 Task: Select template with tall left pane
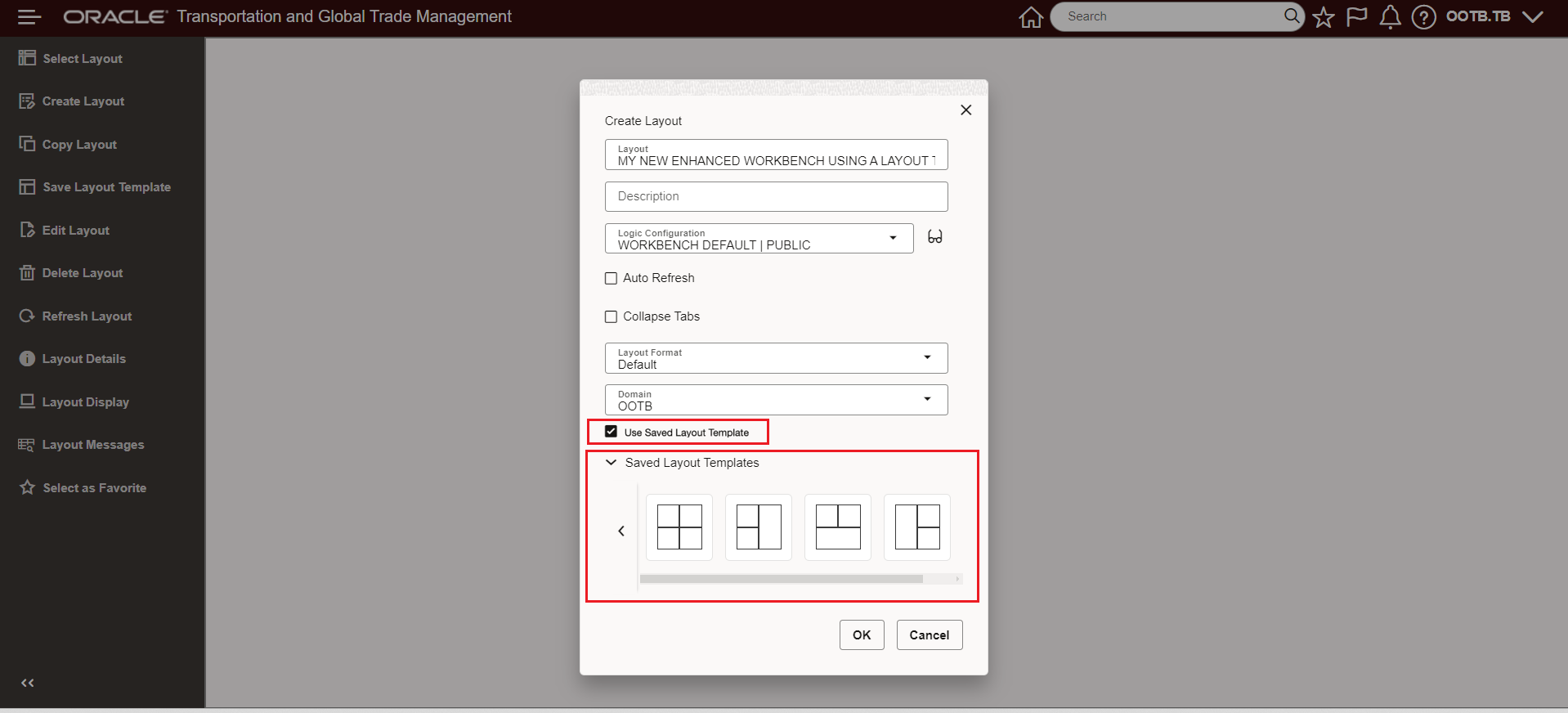pos(917,527)
